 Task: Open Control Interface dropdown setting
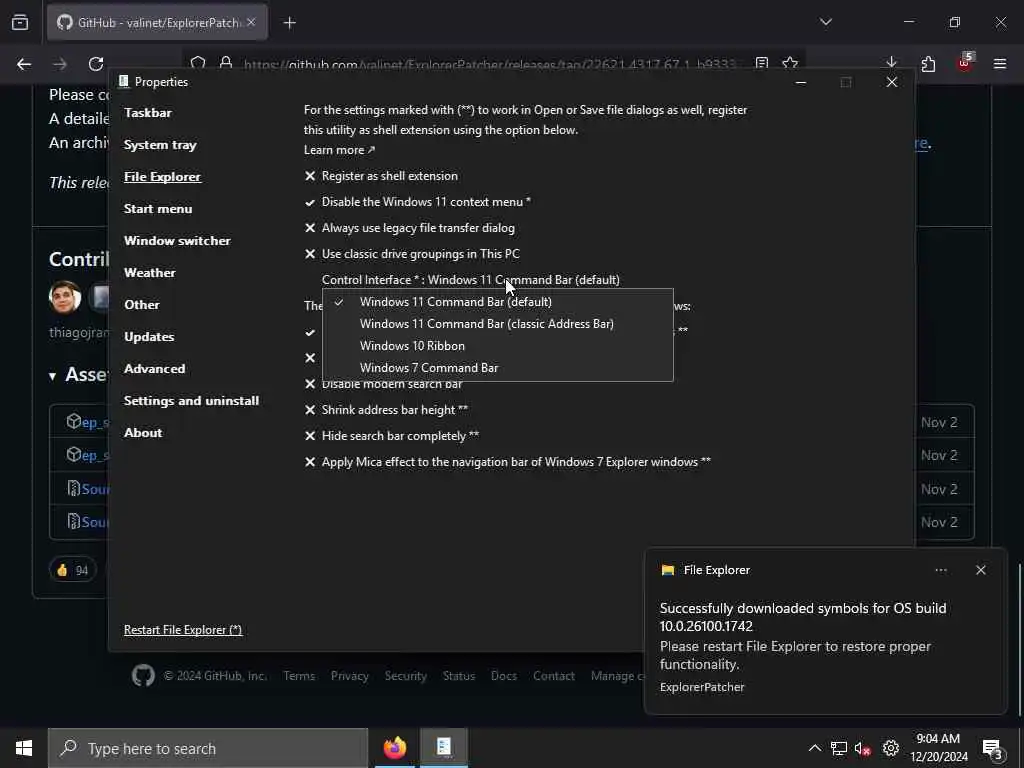point(471,280)
